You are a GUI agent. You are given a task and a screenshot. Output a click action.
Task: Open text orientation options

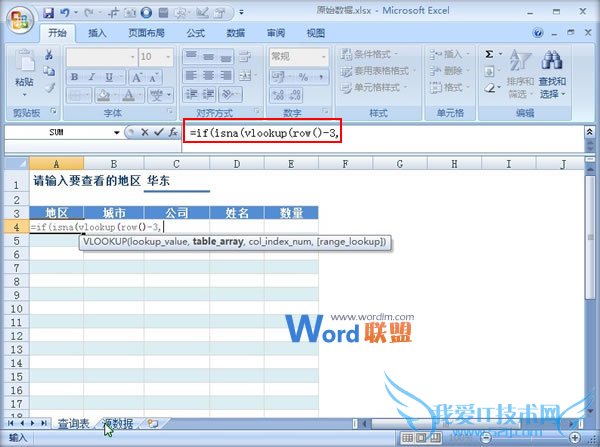tap(230, 94)
